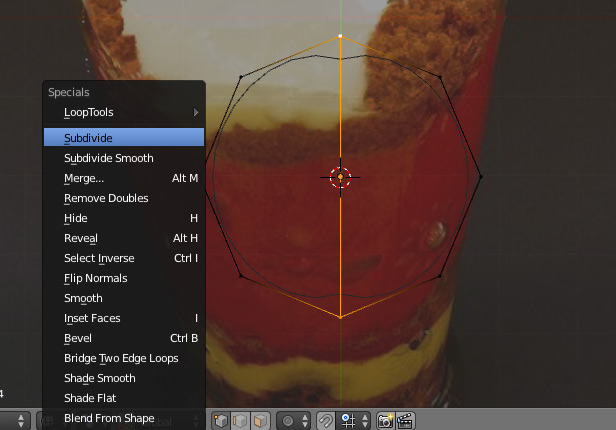
Task: Toggle the snap magnet icon
Action: [x=326, y=421]
